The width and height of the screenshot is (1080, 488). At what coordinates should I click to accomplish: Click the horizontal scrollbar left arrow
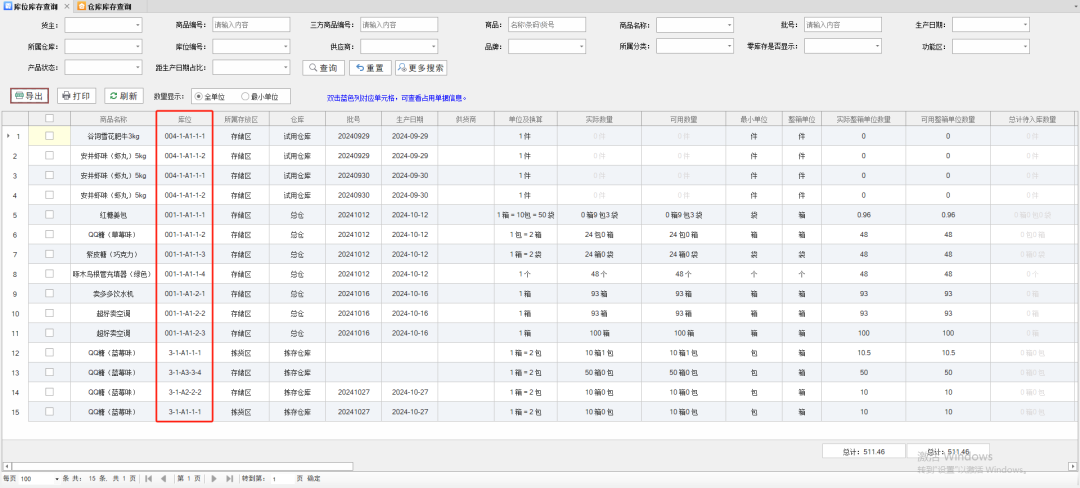[6, 467]
